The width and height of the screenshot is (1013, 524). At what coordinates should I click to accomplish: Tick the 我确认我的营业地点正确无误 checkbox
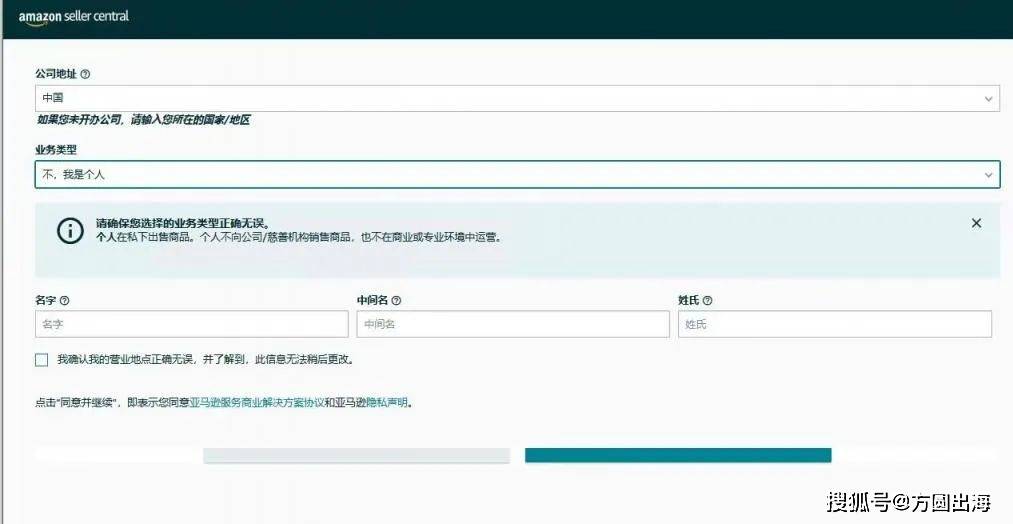[x=41, y=359]
